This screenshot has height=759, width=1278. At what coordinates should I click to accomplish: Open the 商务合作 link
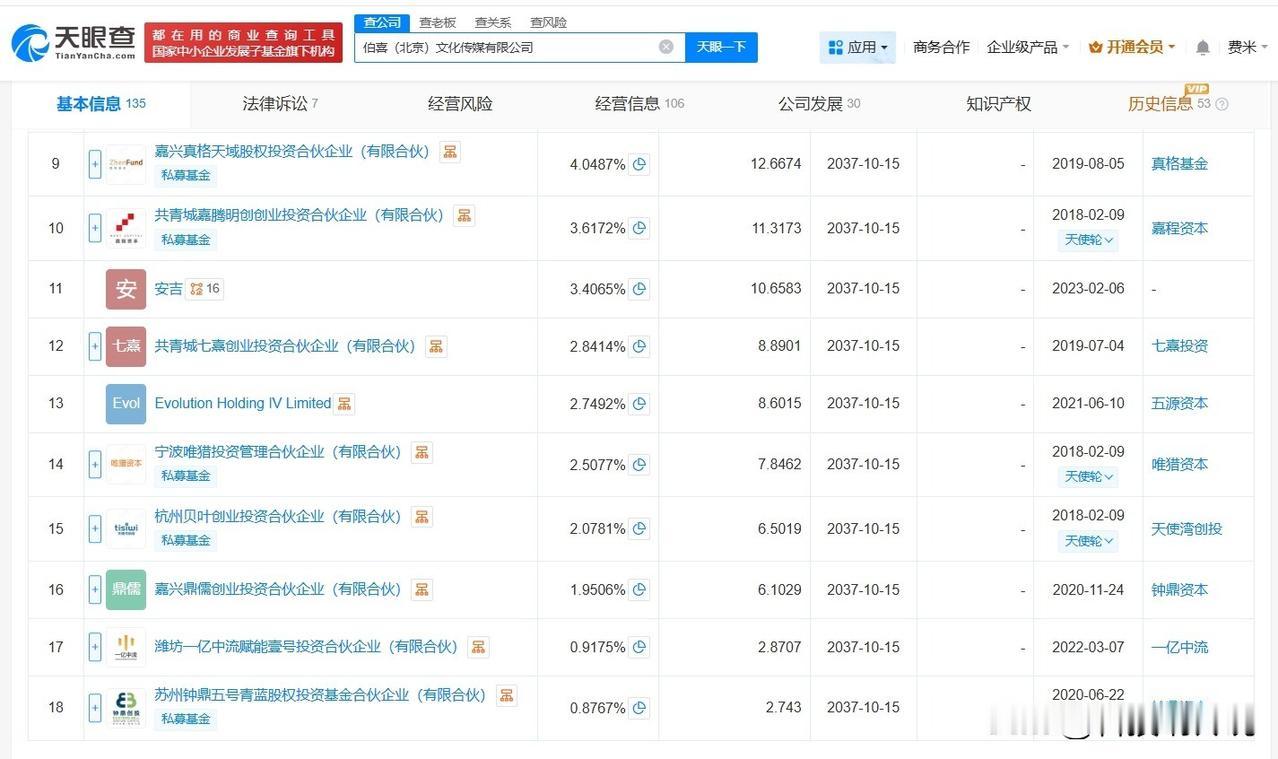941,47
